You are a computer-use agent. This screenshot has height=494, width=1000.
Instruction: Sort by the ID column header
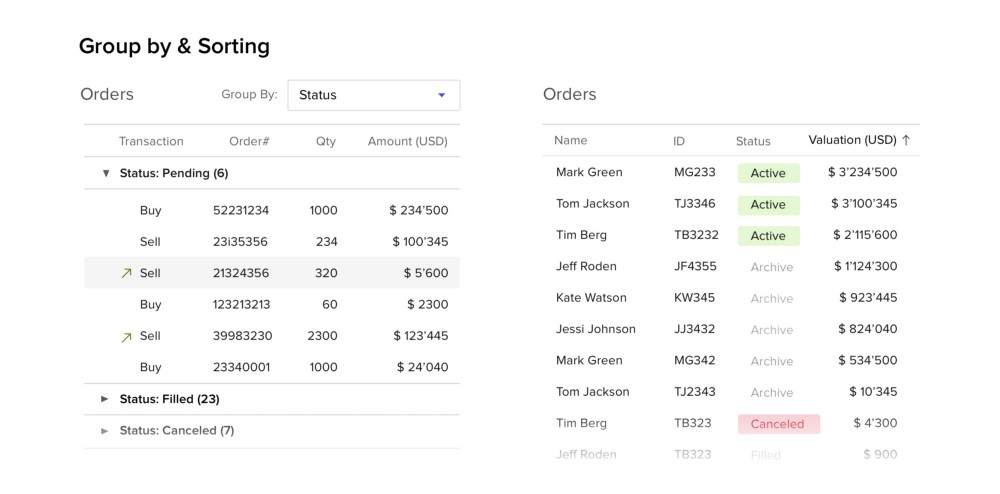coord(679,141)
